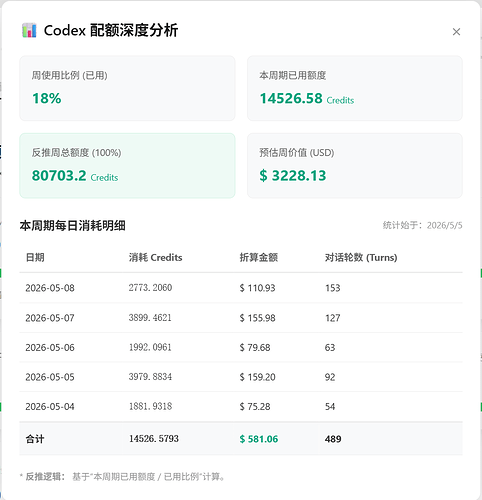Click the $ 110.93 amount cell
482x500 pixels.
point(257,288)
